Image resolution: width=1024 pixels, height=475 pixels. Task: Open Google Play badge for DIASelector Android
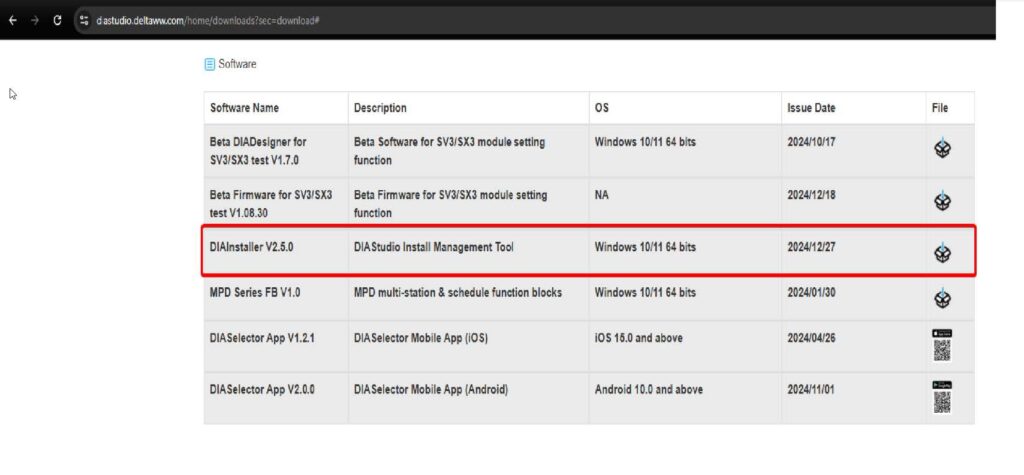[x=941, y=385]
